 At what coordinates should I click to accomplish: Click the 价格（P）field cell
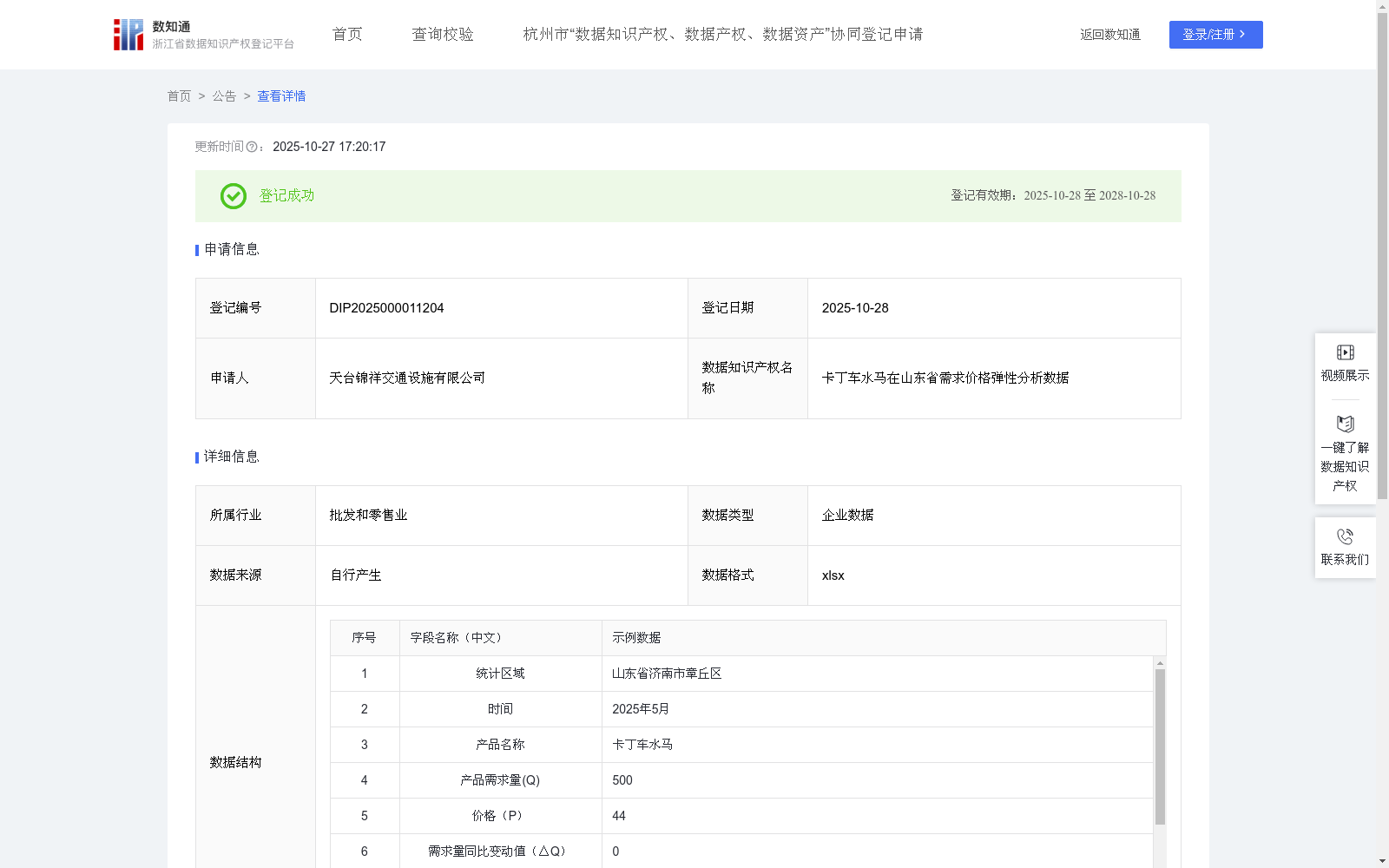click(x=500, y=816)
